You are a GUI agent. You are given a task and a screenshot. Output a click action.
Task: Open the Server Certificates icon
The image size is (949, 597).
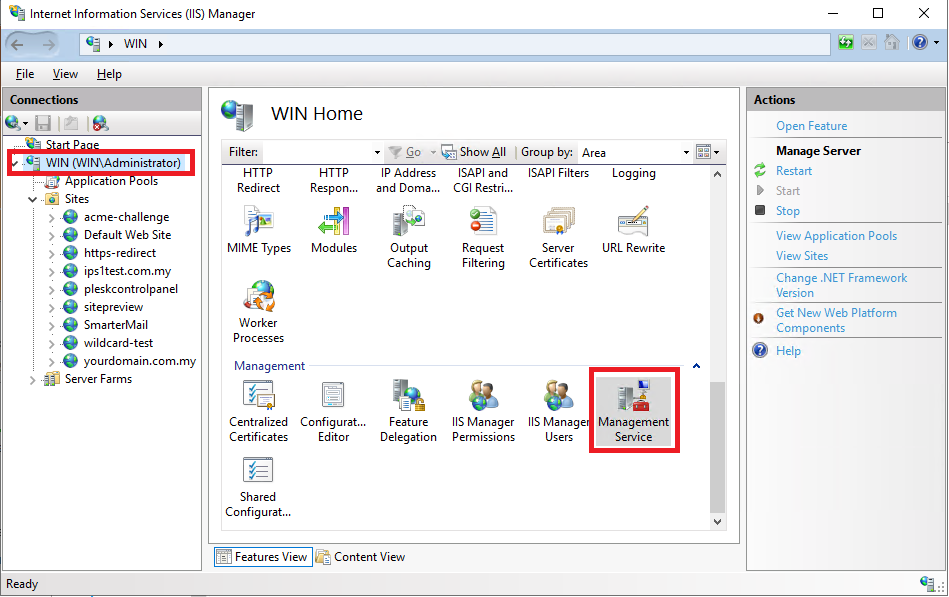(x=558, y=237)
